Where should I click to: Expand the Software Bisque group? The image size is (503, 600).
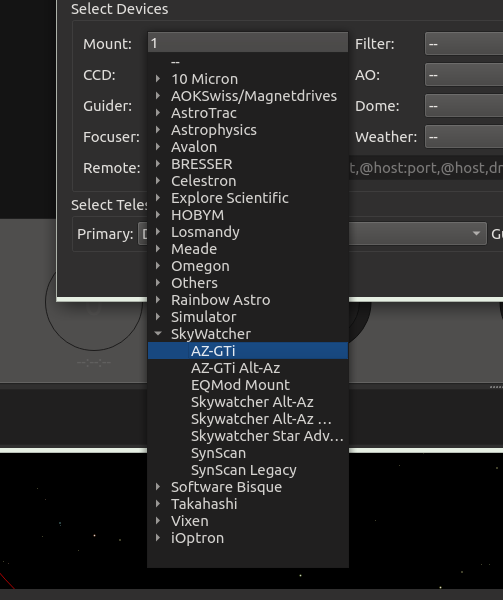click(x=158, y=487)
